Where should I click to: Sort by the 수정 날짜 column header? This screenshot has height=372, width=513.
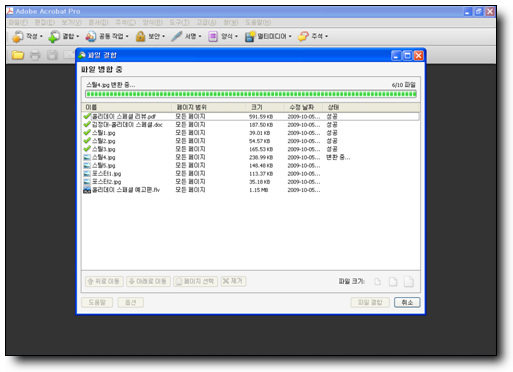pyautogui.click(x=303, y=107)
